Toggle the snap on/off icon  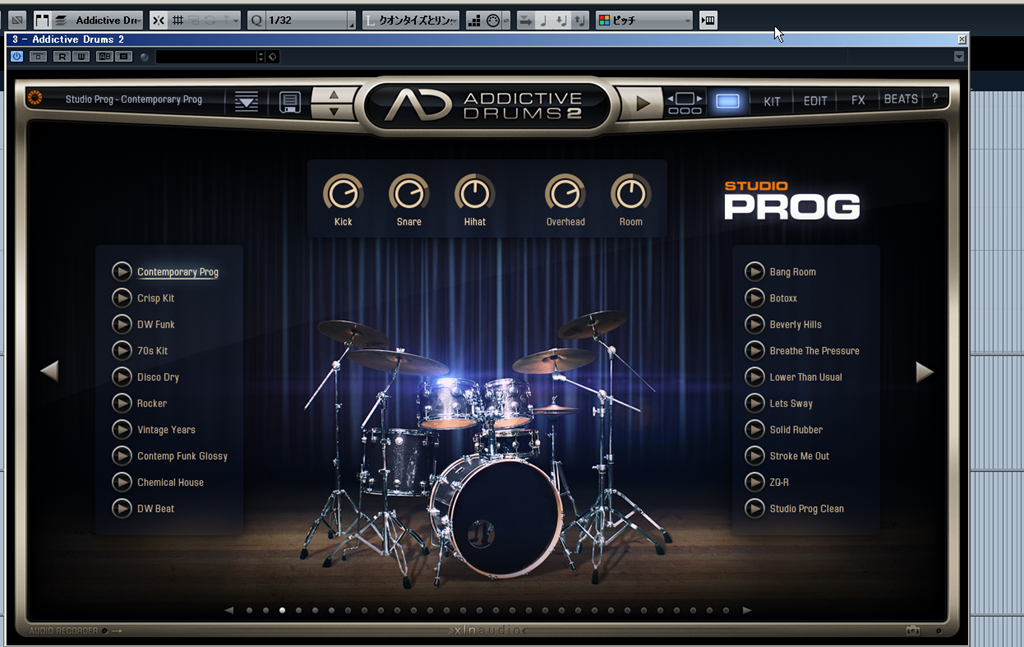coord(159,20)
